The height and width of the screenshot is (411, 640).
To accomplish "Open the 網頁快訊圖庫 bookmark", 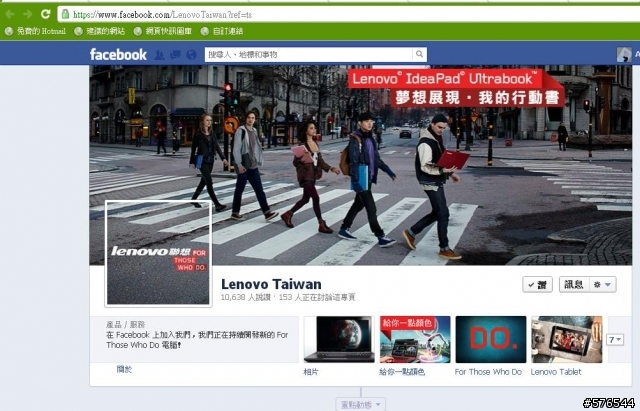I will pyautogui.click(x=163, y=31).
